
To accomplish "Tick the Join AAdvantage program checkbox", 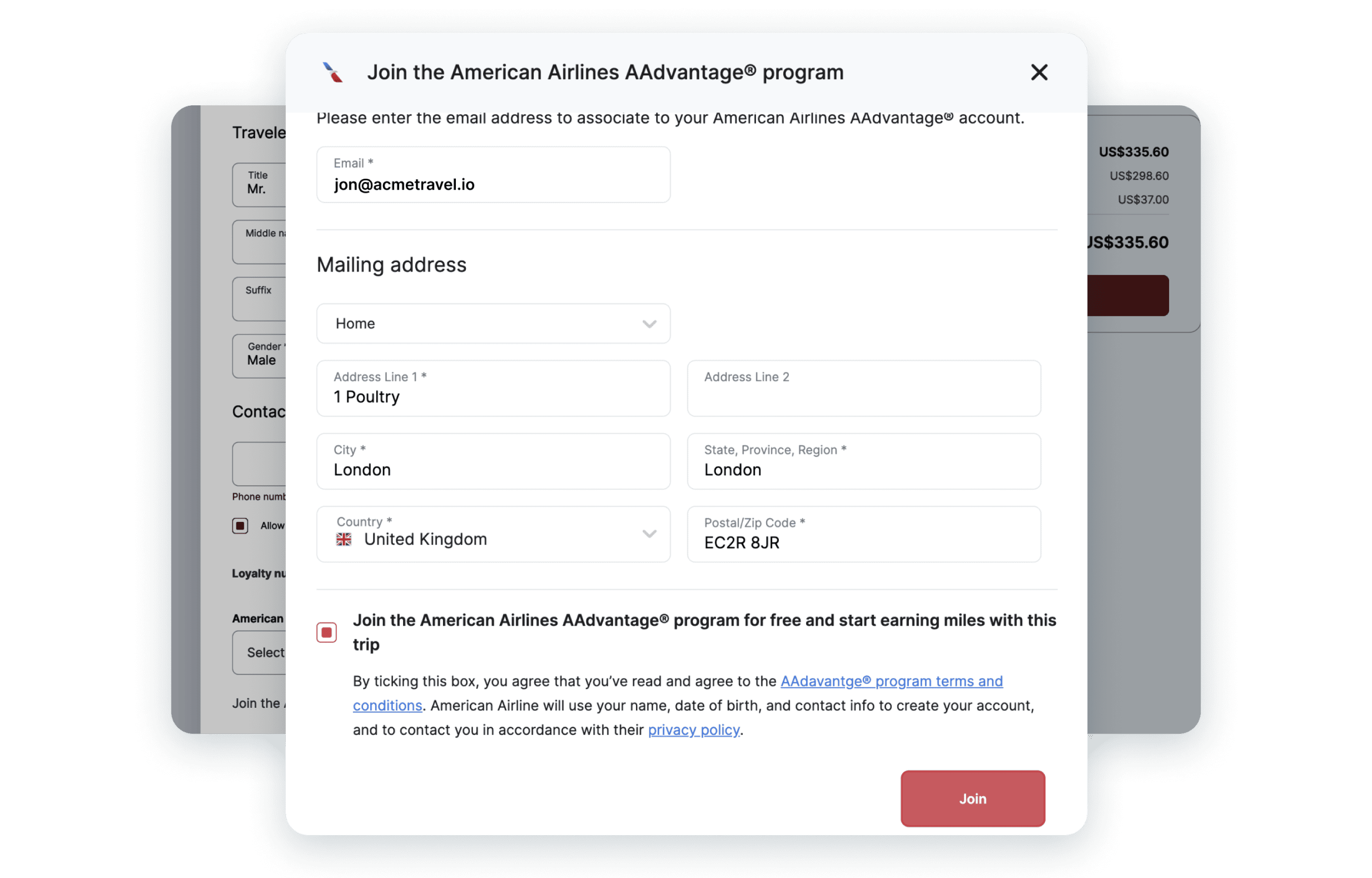I will 326,632.
